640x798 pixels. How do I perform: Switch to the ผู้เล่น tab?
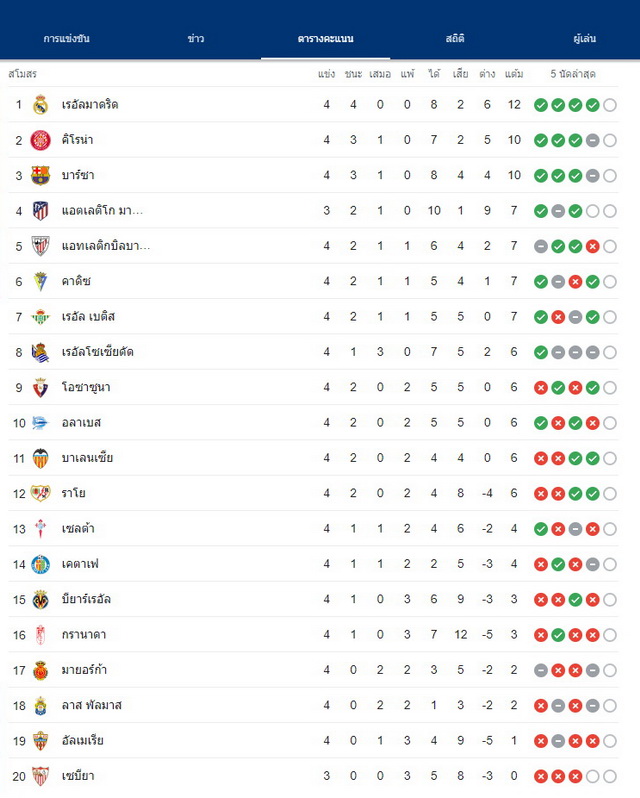(585, 39)
